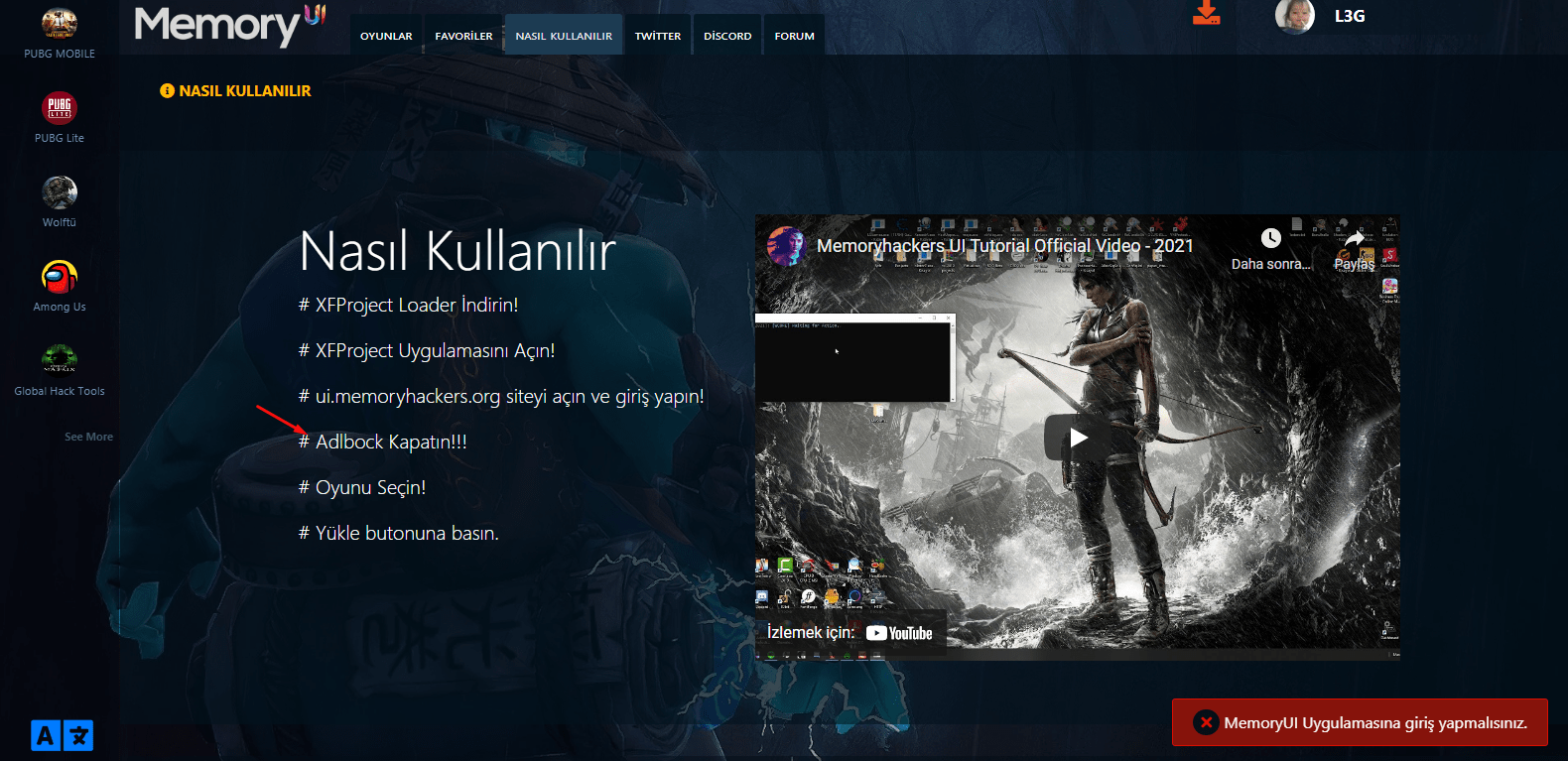
Task: Click the MemoryUI logo
Action: (230, 25)
